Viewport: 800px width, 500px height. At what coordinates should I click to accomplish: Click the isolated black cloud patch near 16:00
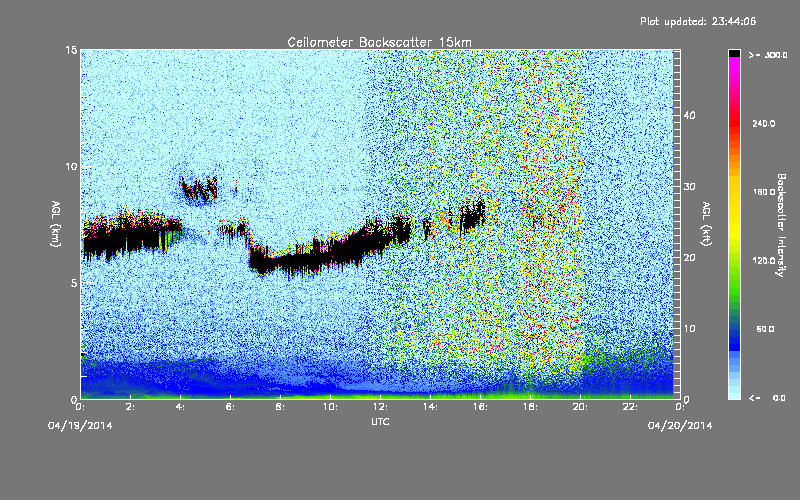coord(472,215)
